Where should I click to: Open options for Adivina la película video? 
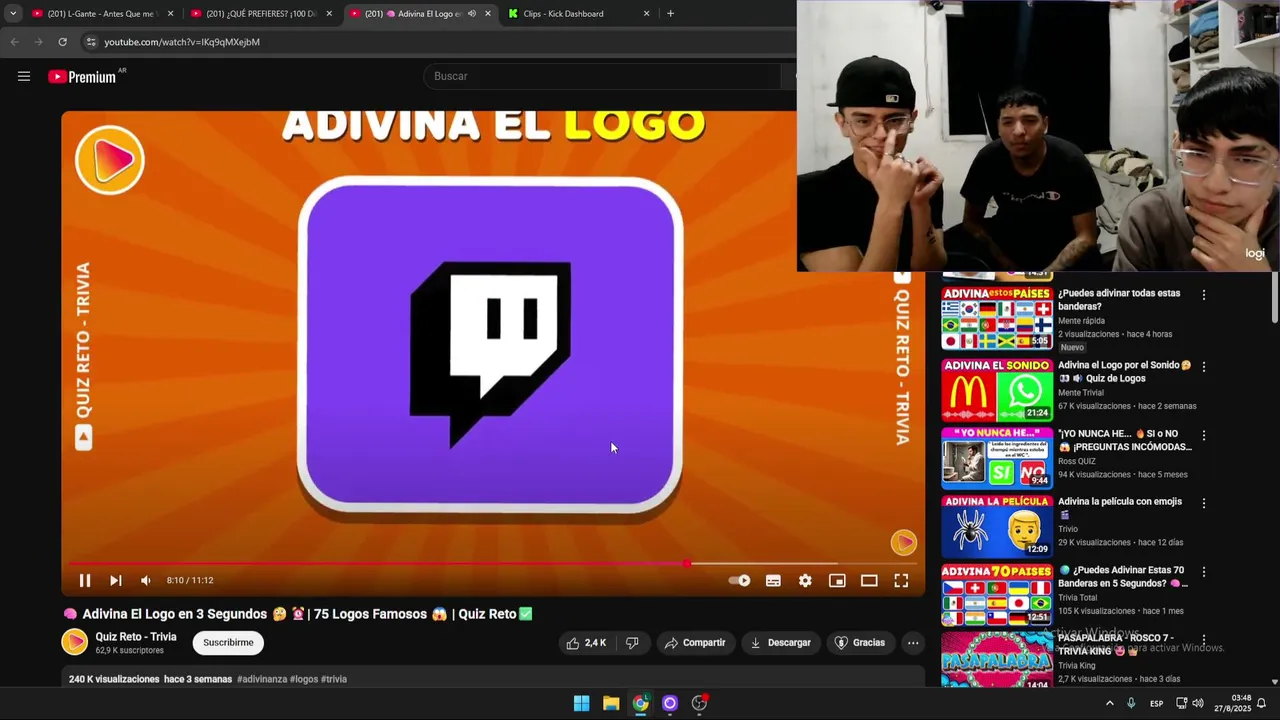click(1204, 503)
